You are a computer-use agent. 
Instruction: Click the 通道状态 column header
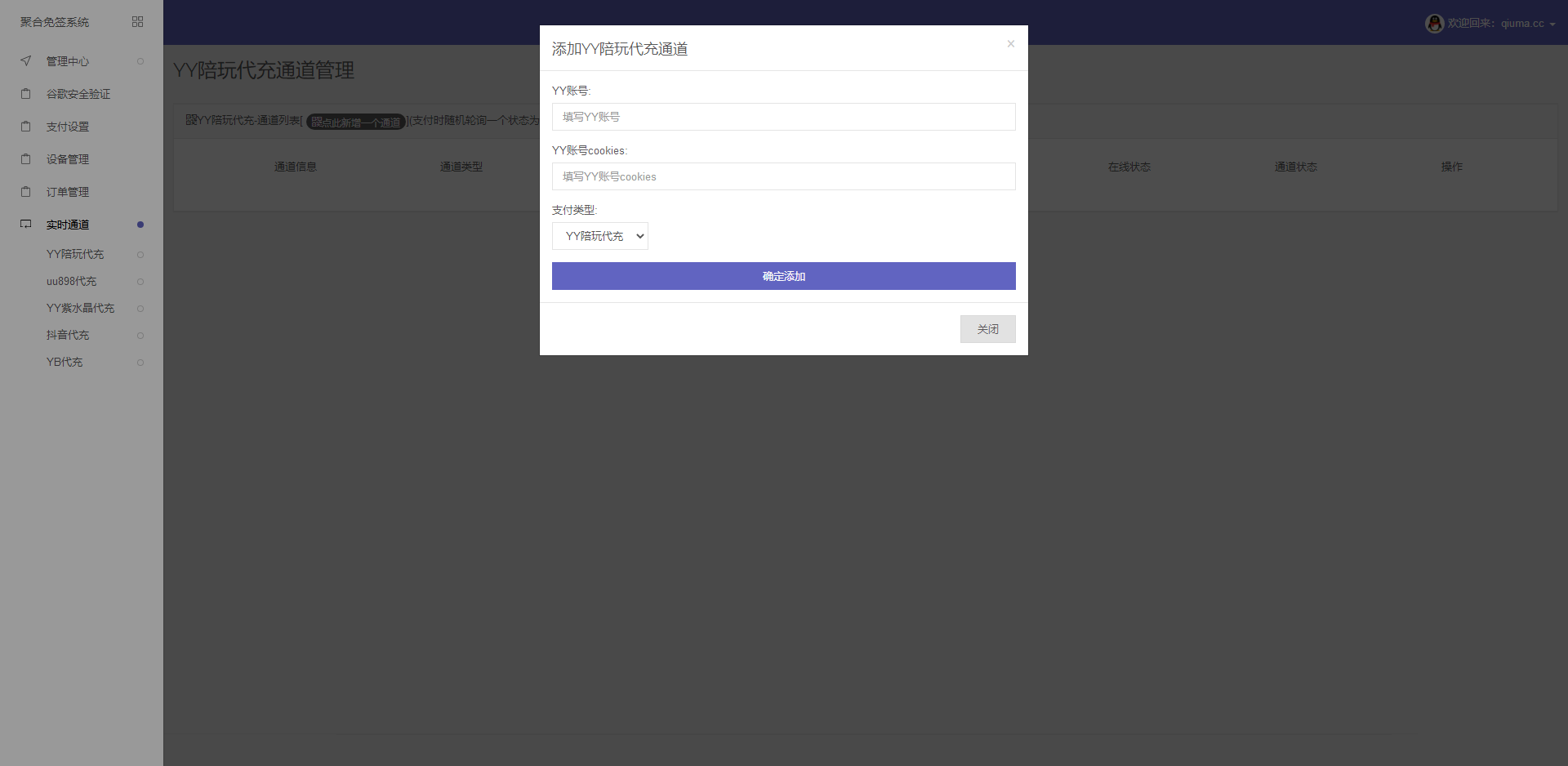pos(1296,167)
